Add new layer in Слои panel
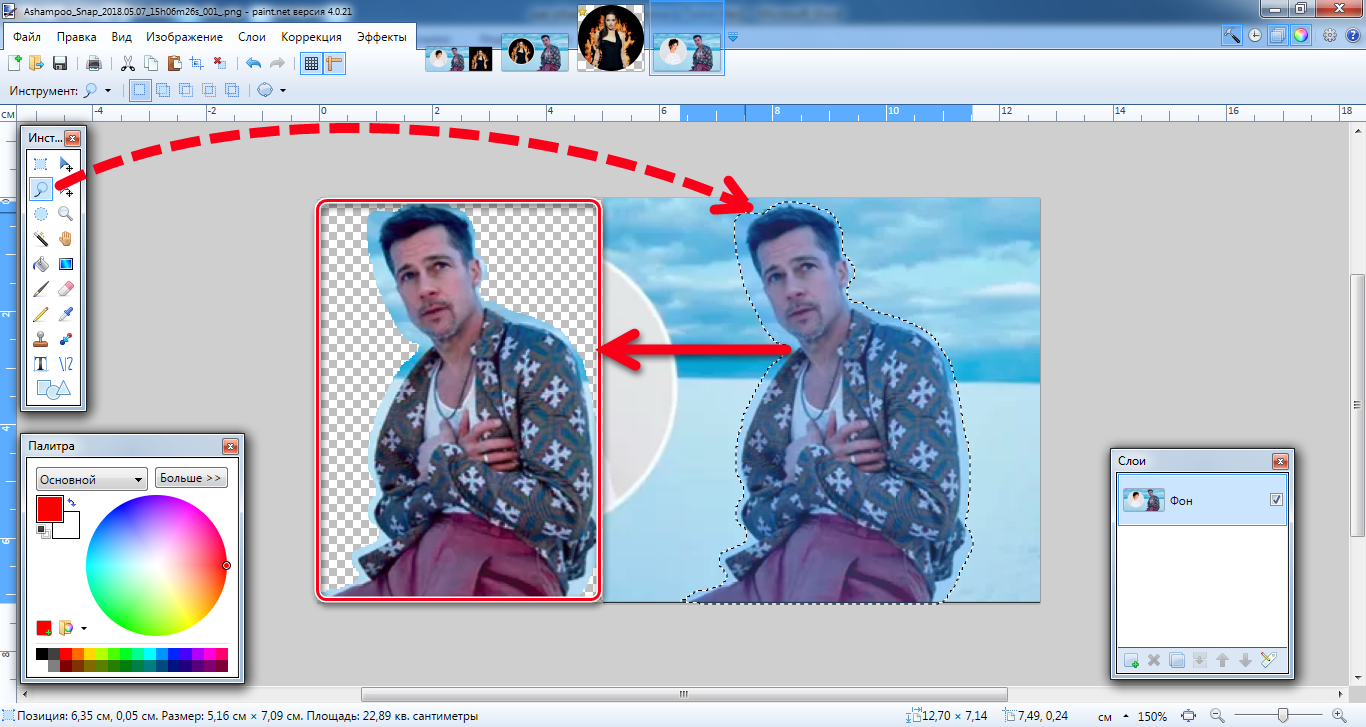The image size is (1366, 727). (1131, 660)
